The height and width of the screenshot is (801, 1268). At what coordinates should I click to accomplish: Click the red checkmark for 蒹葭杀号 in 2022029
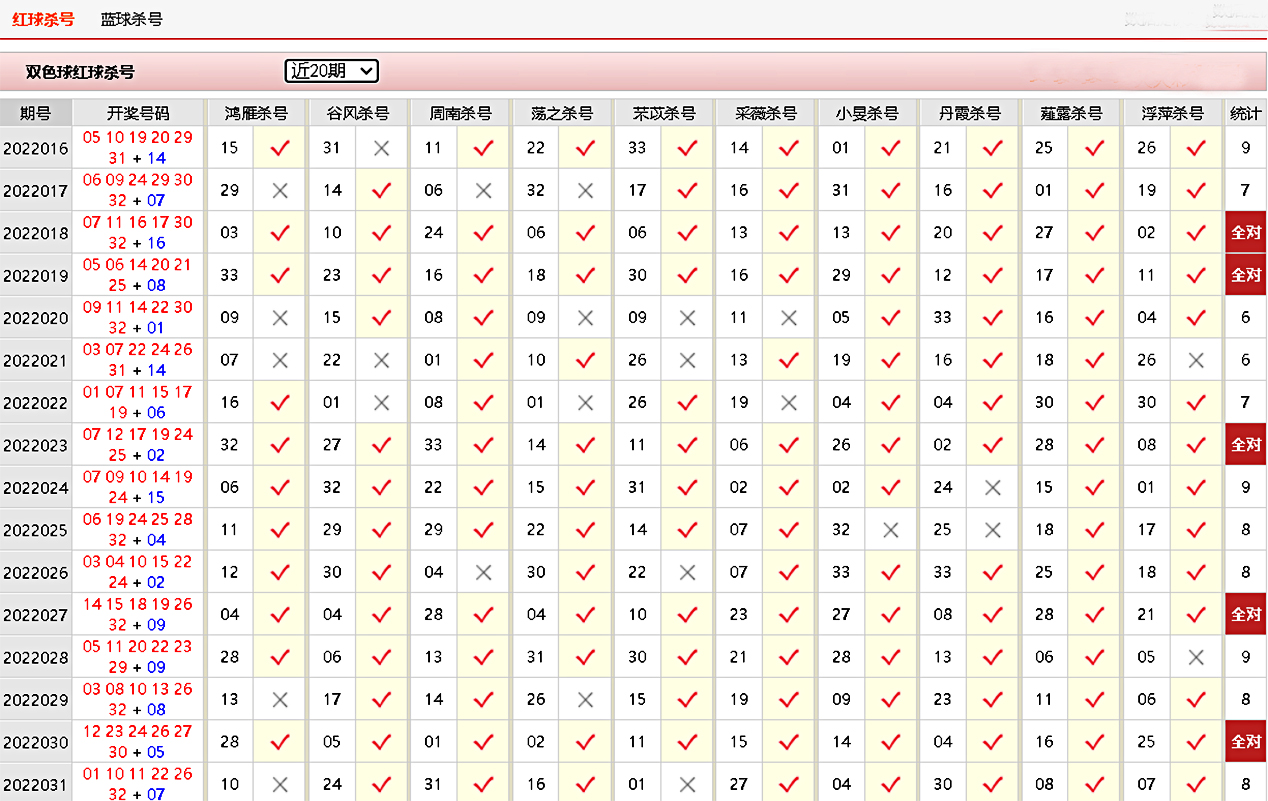[x=1095, y=700]
